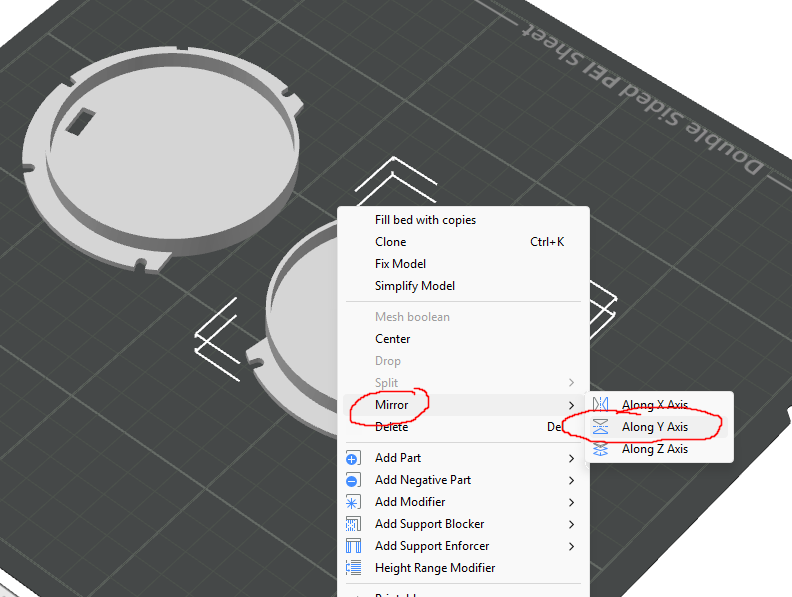Expand the Mirror submenu arrow
Screen dimensions: 792x597
(x=571, y=405)
